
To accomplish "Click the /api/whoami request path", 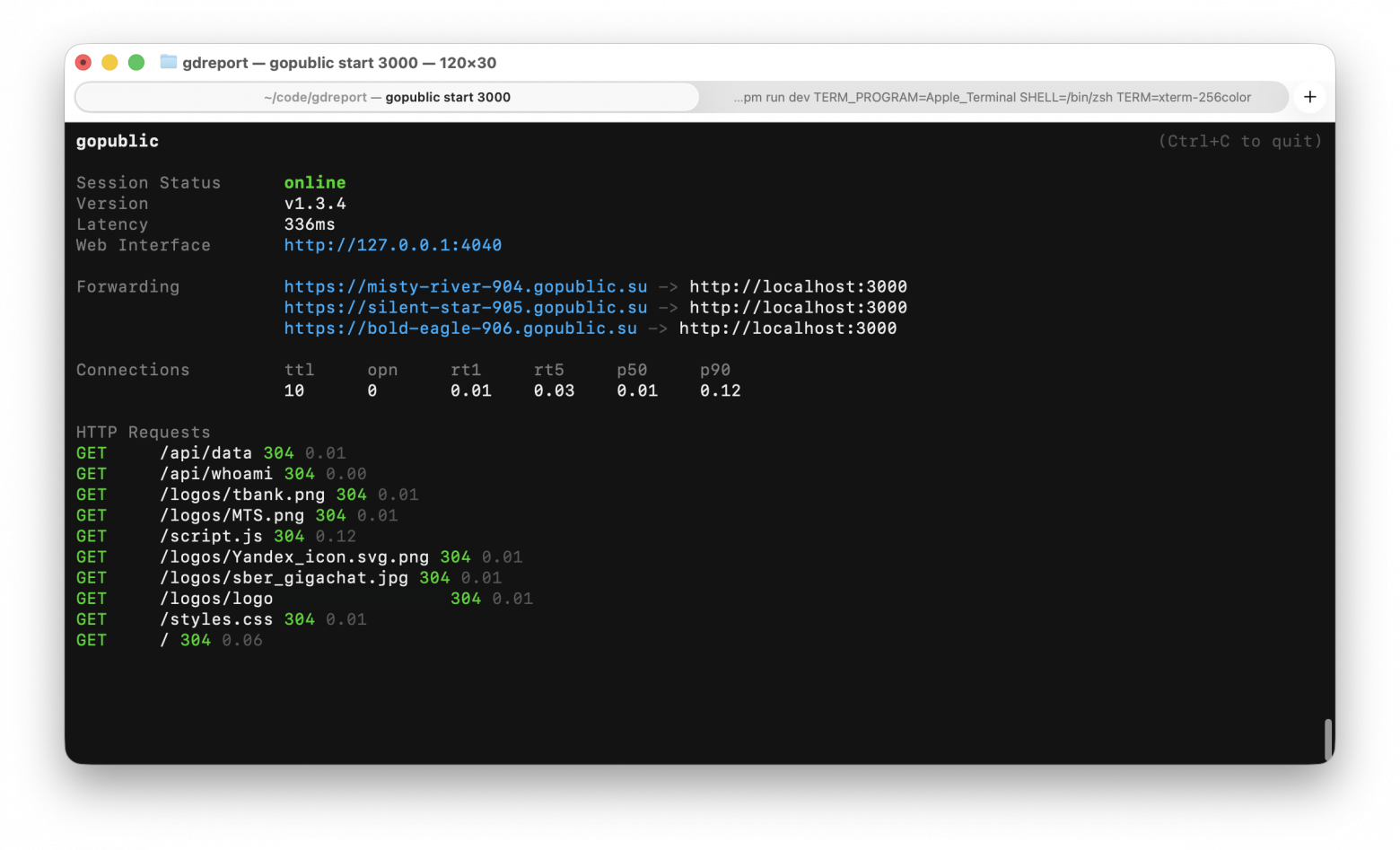I will (216, 474).
